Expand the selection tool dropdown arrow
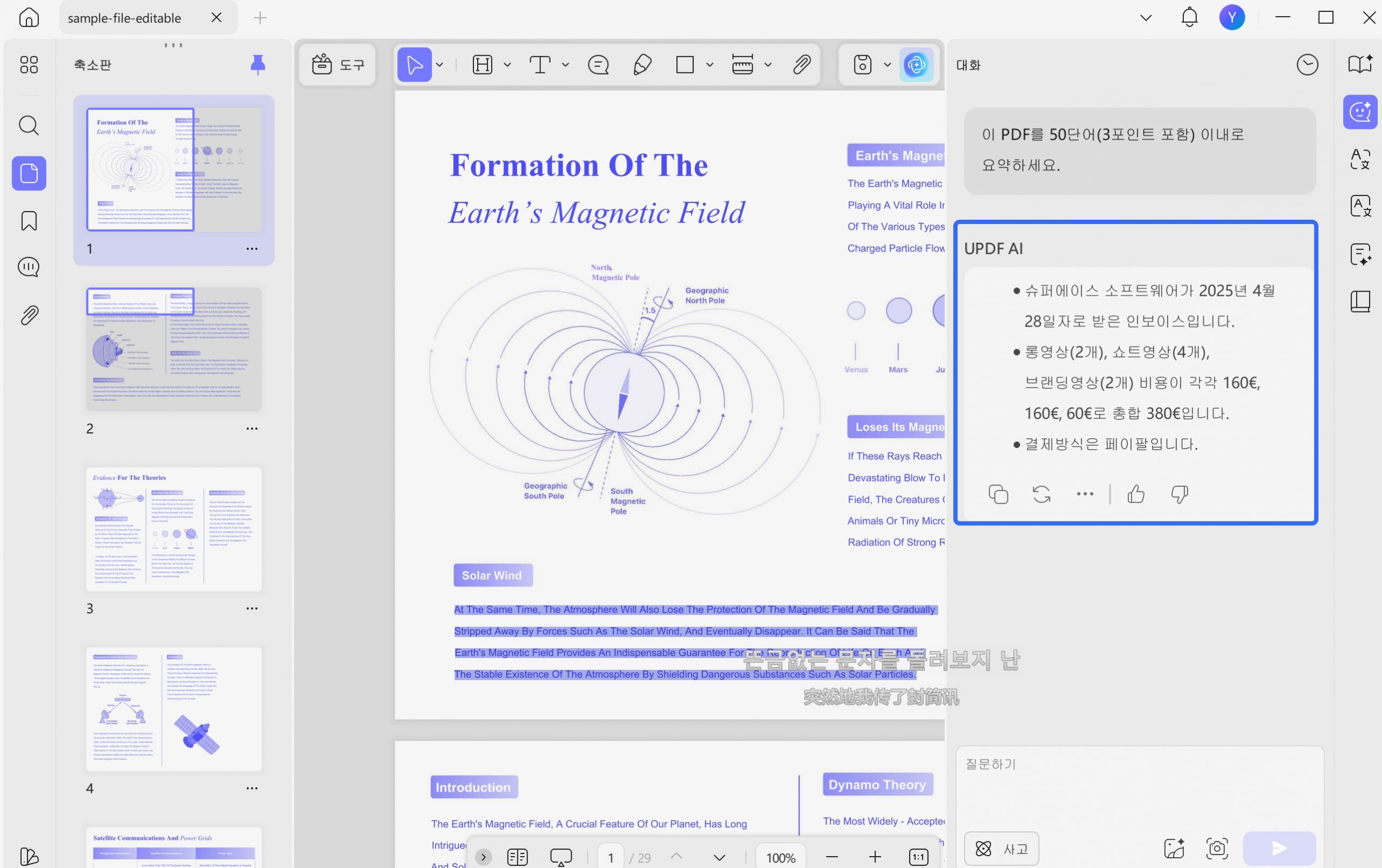The height and width of the screenshot is (868, 1382). (439, 65)
